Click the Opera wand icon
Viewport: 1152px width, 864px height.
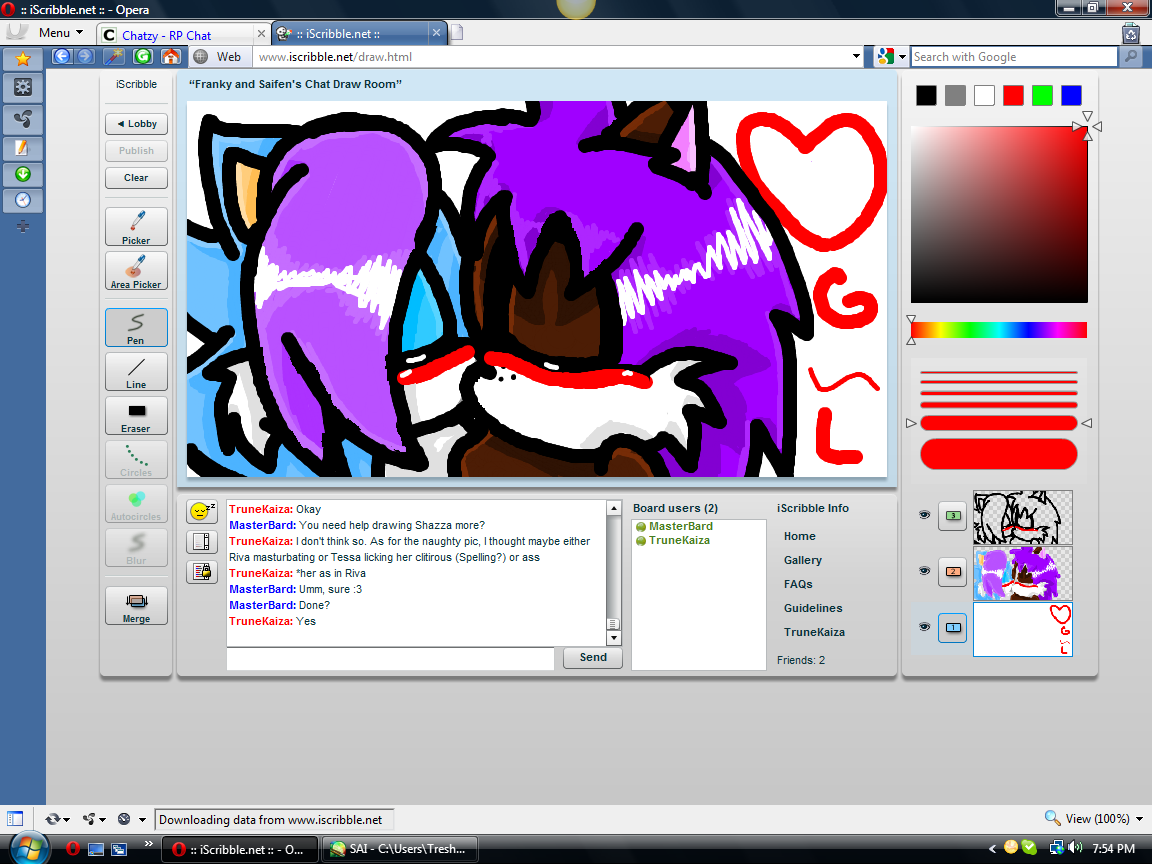coord(113,57)
